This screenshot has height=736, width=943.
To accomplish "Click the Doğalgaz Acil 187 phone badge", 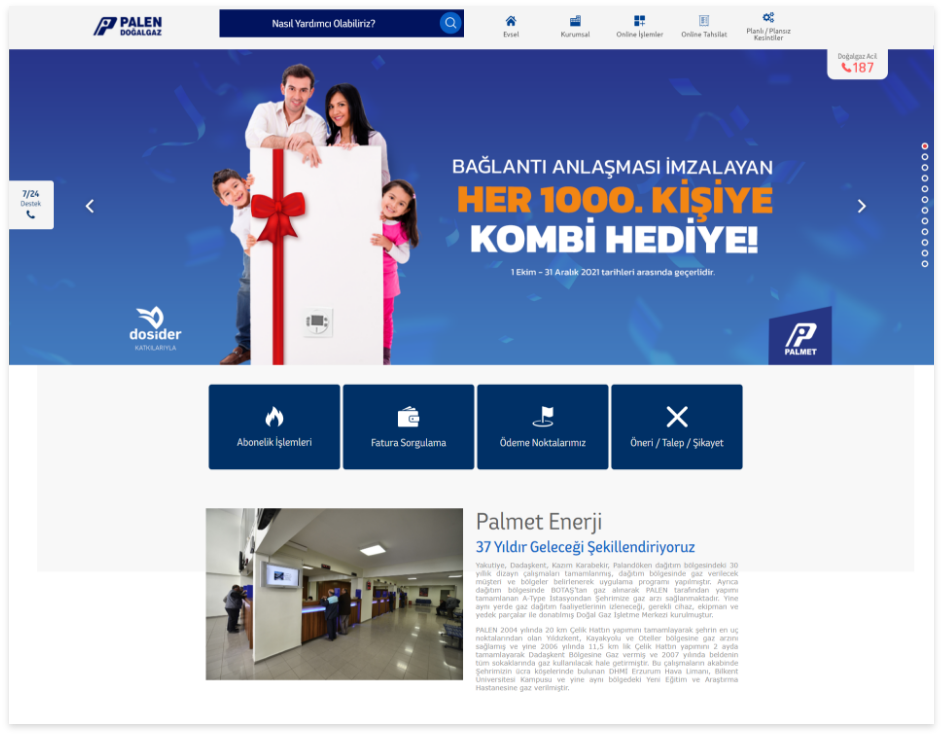I will point(857,63).
